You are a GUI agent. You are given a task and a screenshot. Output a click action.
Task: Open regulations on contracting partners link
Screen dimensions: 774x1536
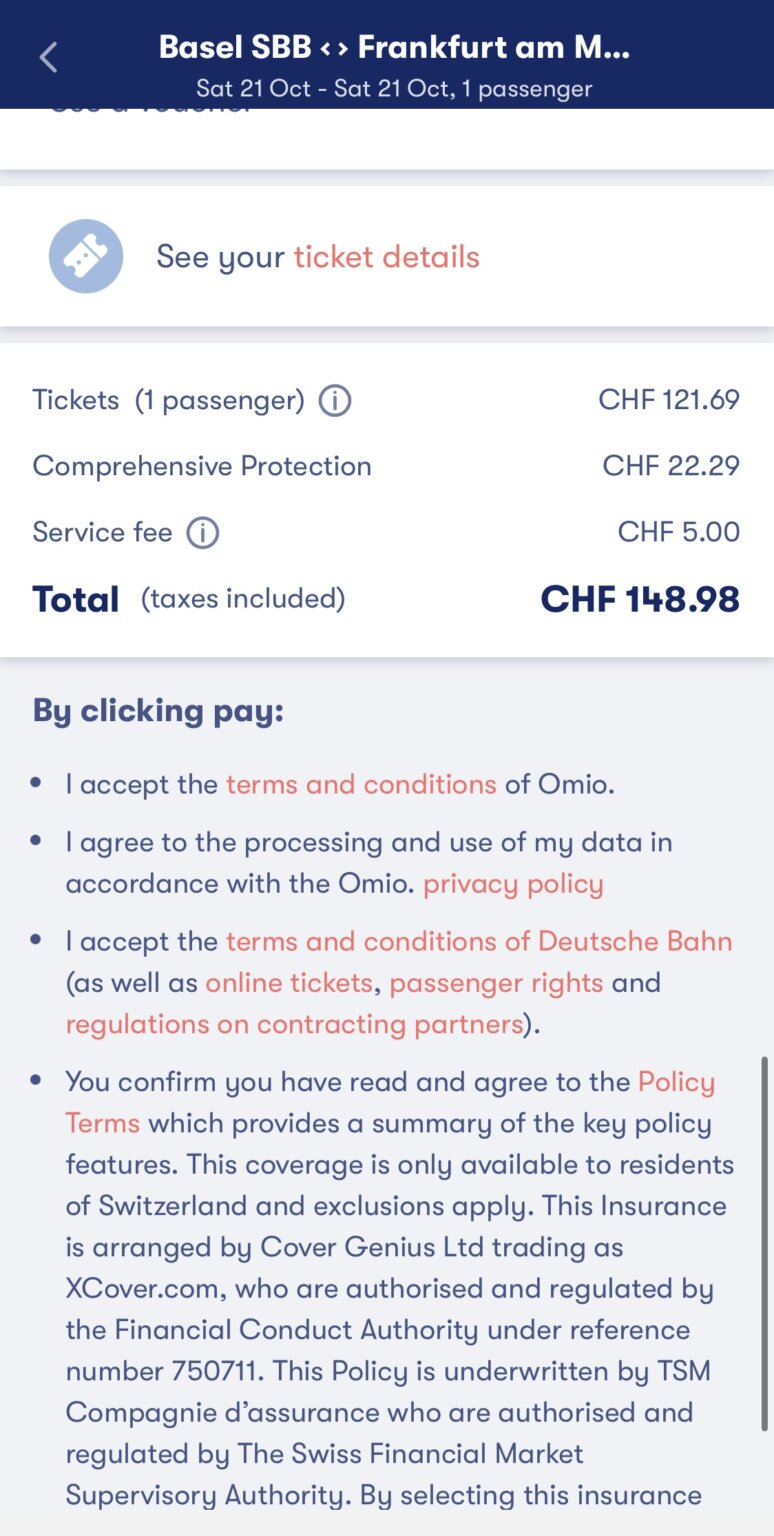295,1024
